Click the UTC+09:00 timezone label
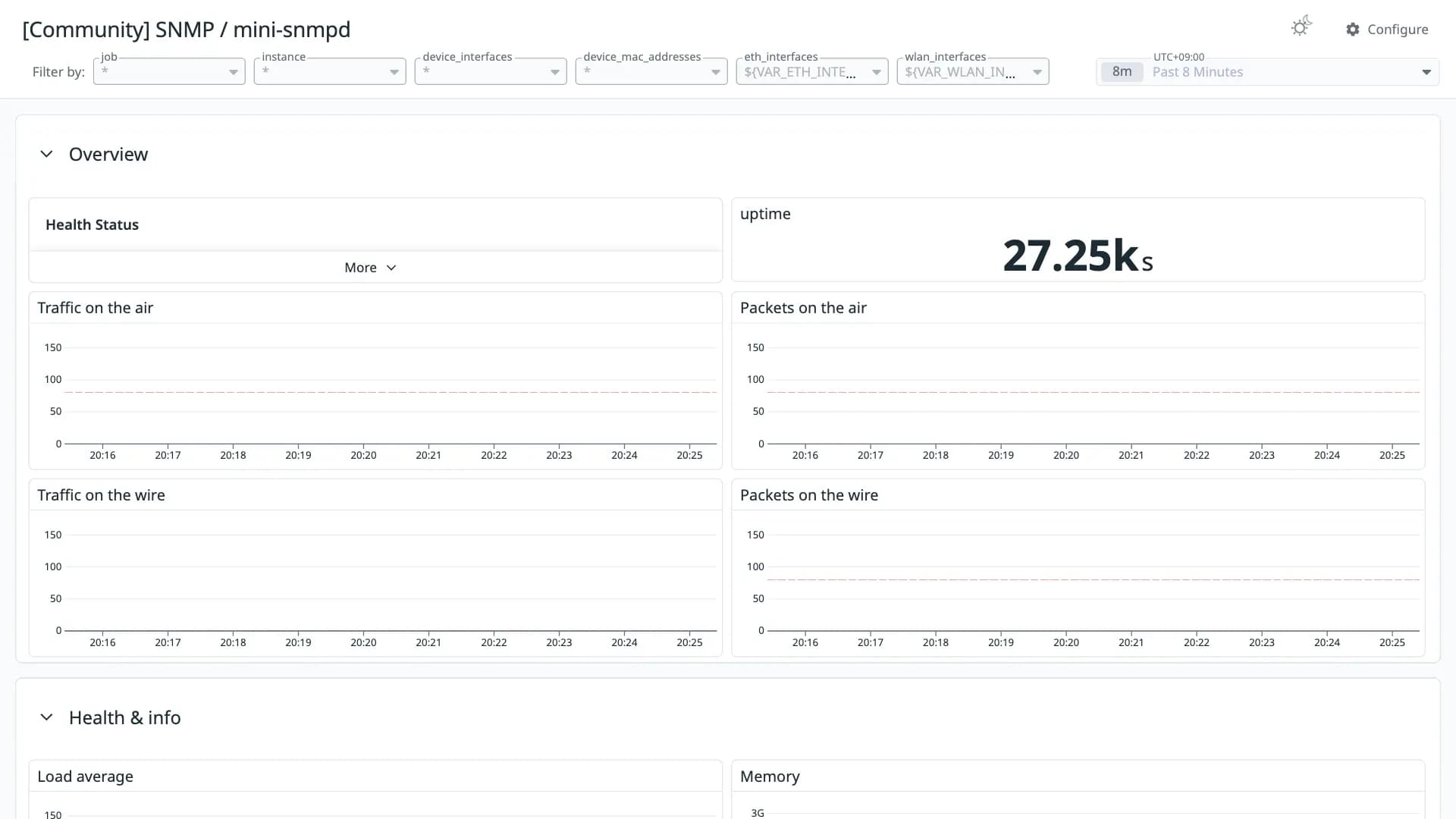Viewport: 1456px width, 819px height. 1178,57
